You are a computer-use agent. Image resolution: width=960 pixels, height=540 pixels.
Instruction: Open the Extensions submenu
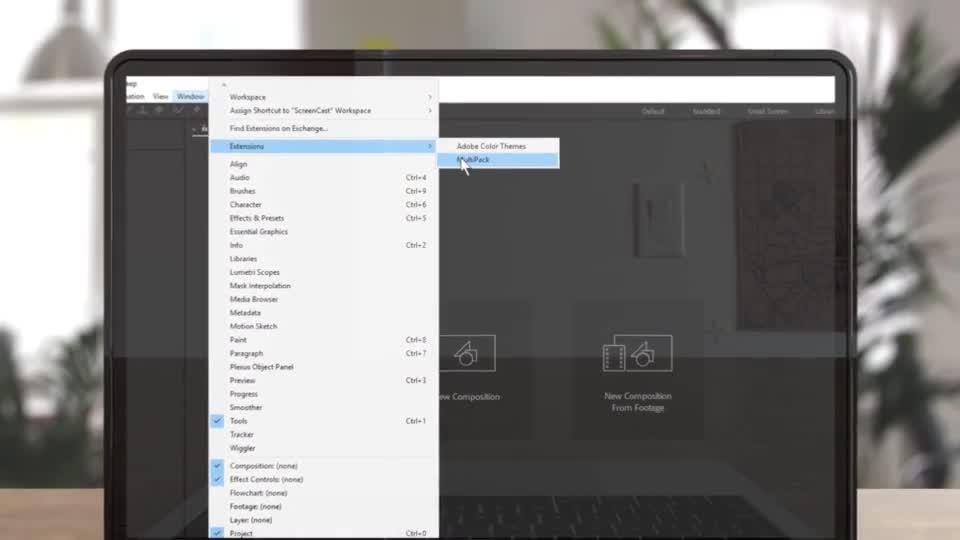[247, 146]
